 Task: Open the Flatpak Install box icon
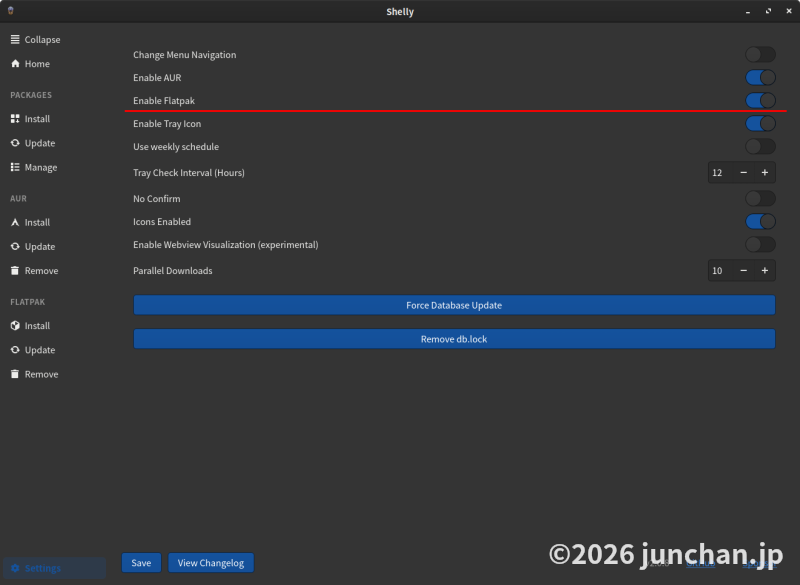click(x=15, y=326)
